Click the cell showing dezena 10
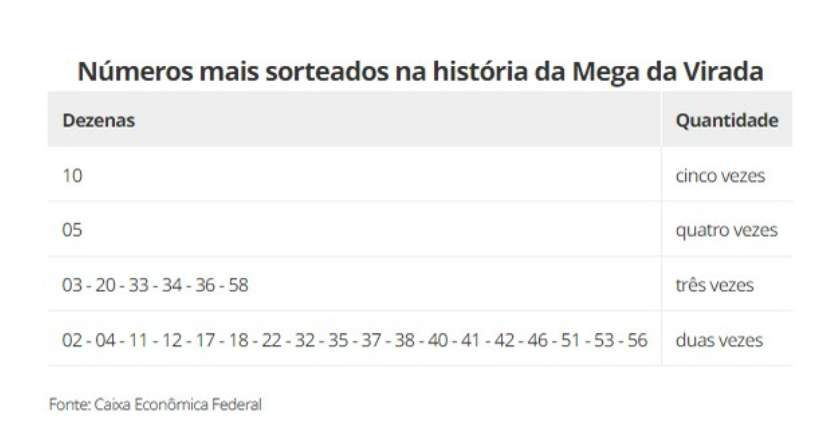 [x=72, y=175]
